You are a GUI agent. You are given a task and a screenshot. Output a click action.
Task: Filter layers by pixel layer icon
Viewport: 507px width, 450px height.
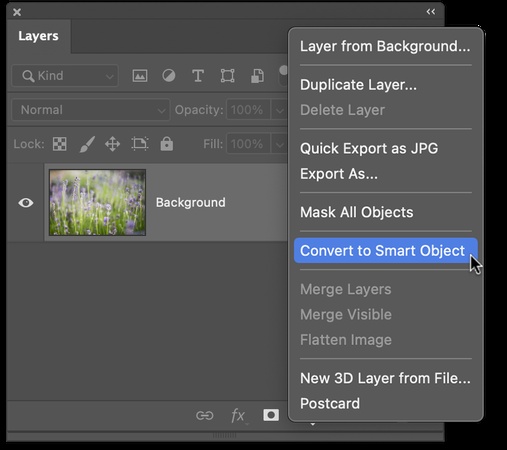click(140, 76)
